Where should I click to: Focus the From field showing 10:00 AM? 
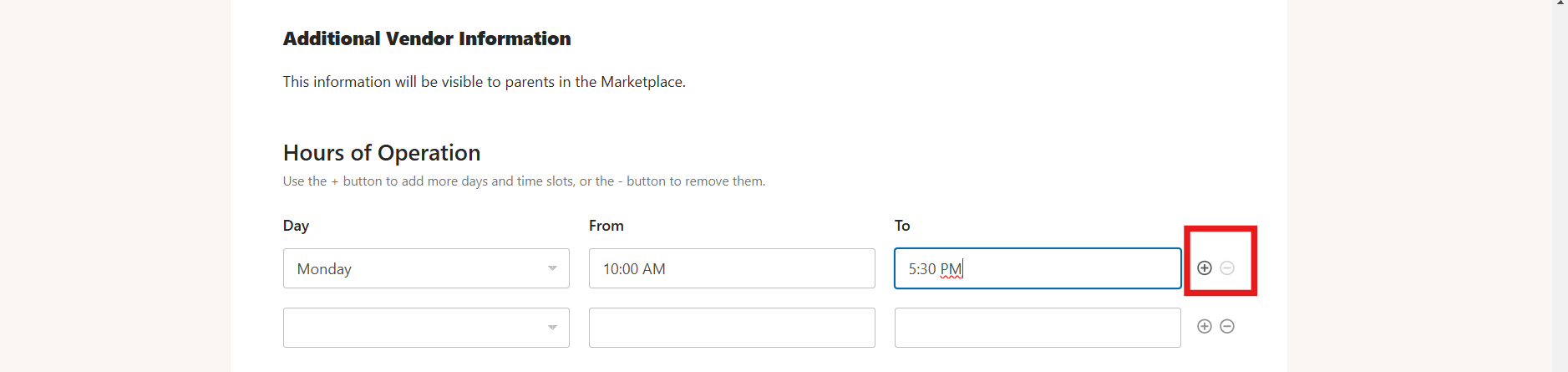732,268
